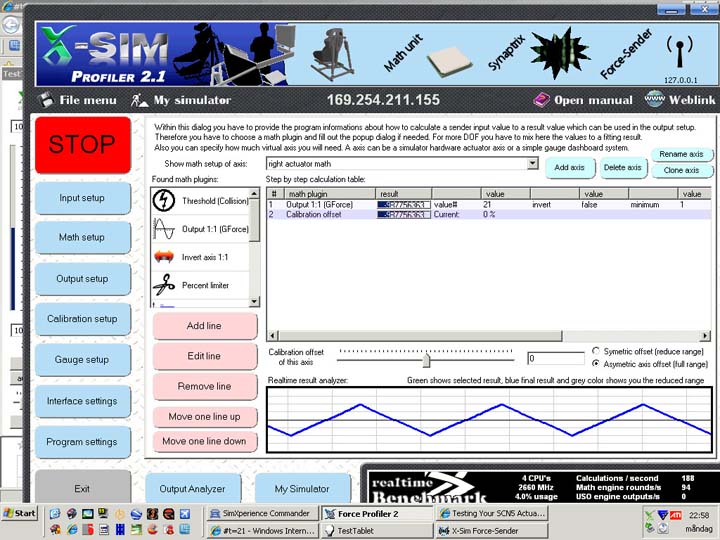The height and width of the screenshot is (540, 720).
Task: Select Symetric offset (reduce range) radio
Action: 596,351
